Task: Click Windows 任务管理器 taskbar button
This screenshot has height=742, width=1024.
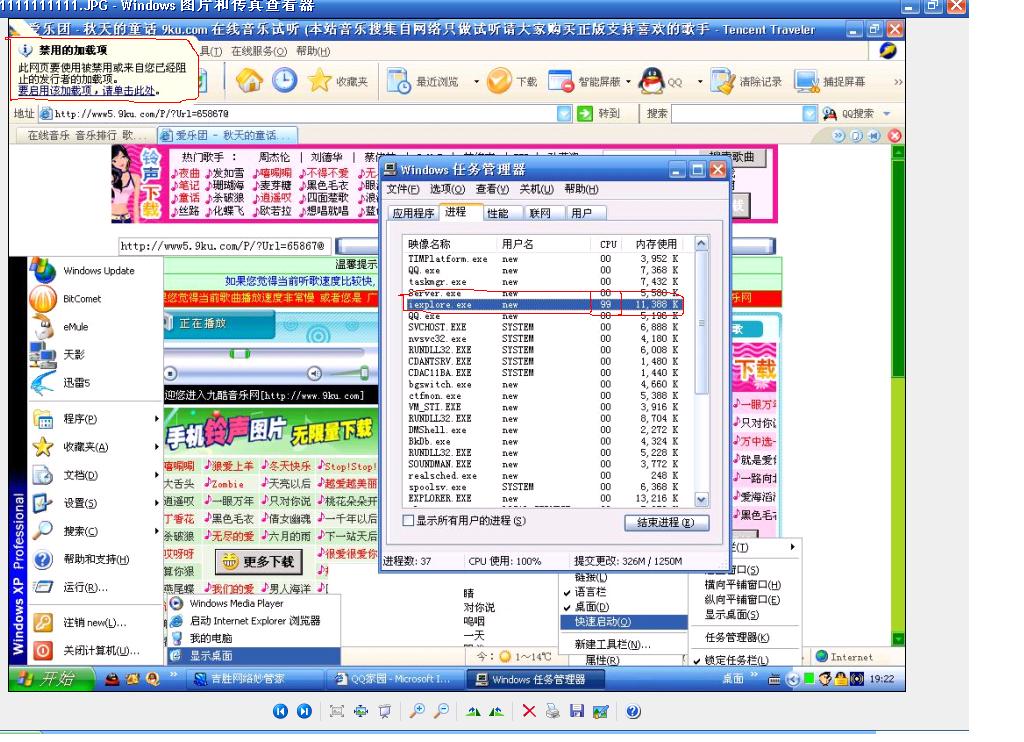Action: (534, 679)
